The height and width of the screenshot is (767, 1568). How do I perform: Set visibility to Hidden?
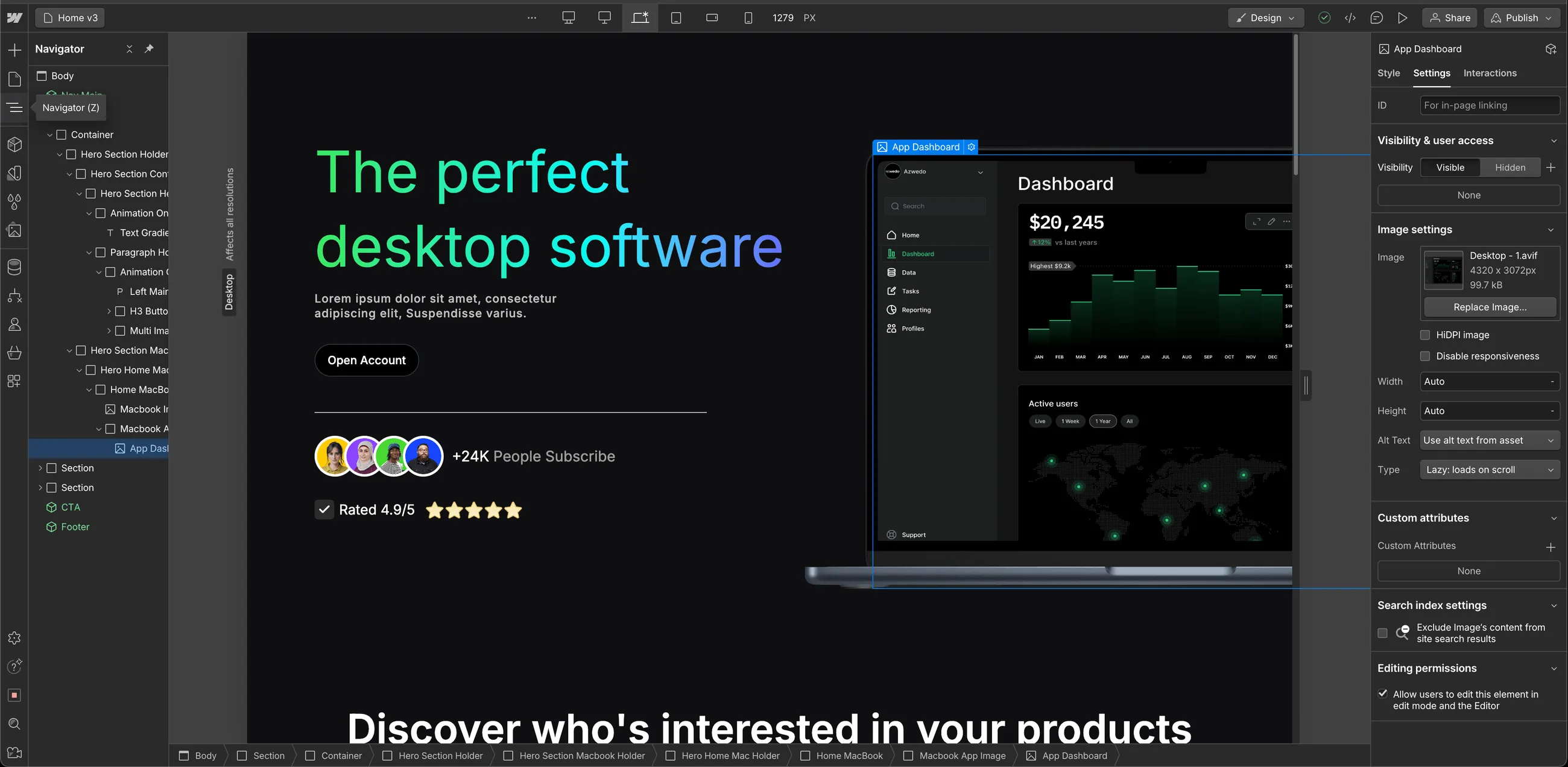1510,168
